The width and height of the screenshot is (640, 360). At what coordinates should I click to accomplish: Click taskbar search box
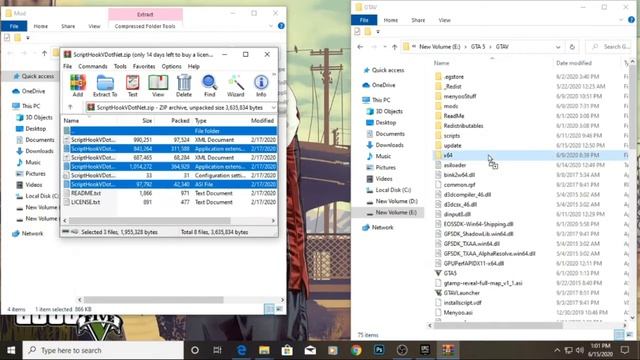(x=103, y=350)
